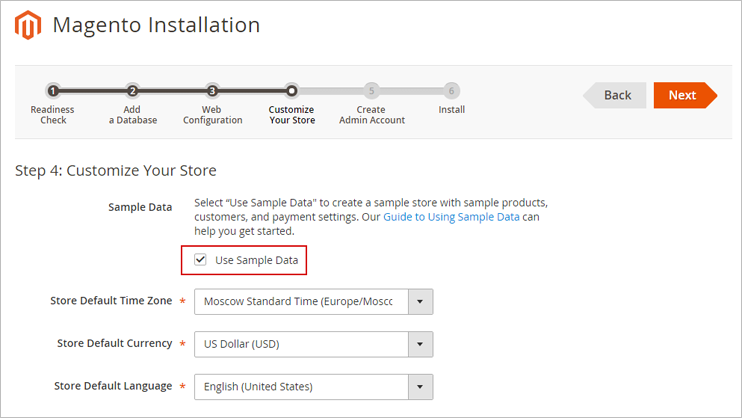
Task: Click the Sample Data field label
Action: click(x=140, y=207)
